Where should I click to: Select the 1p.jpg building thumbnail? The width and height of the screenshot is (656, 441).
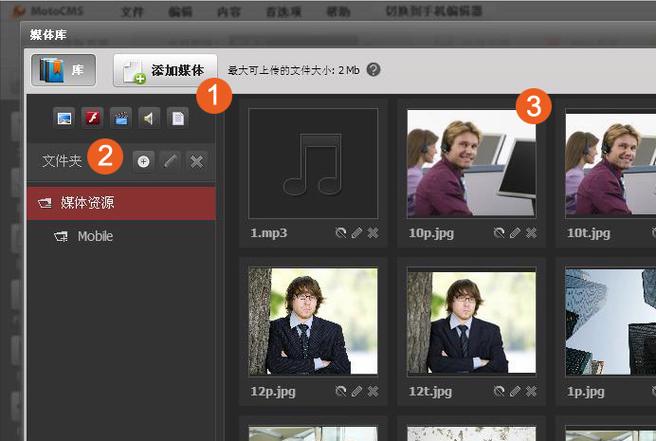611,321
